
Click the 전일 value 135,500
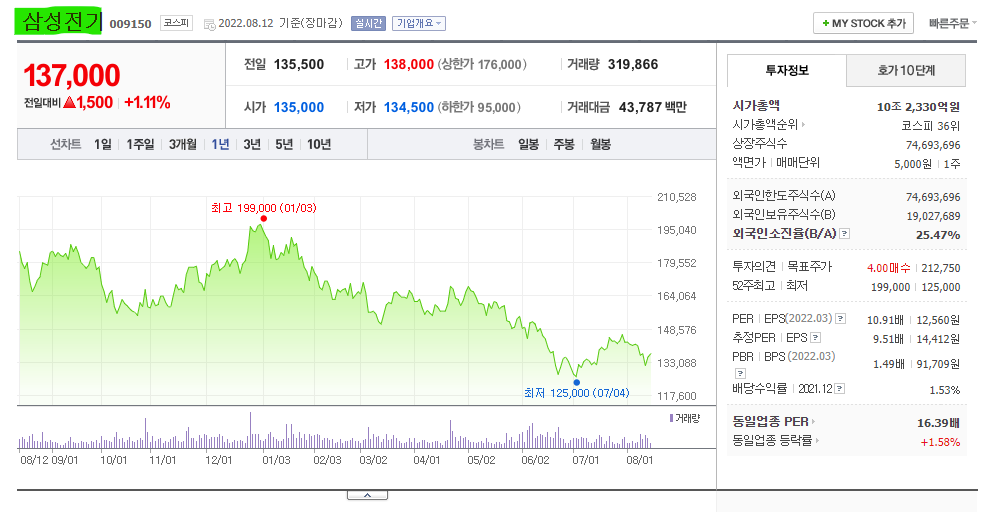coord(299,64)
